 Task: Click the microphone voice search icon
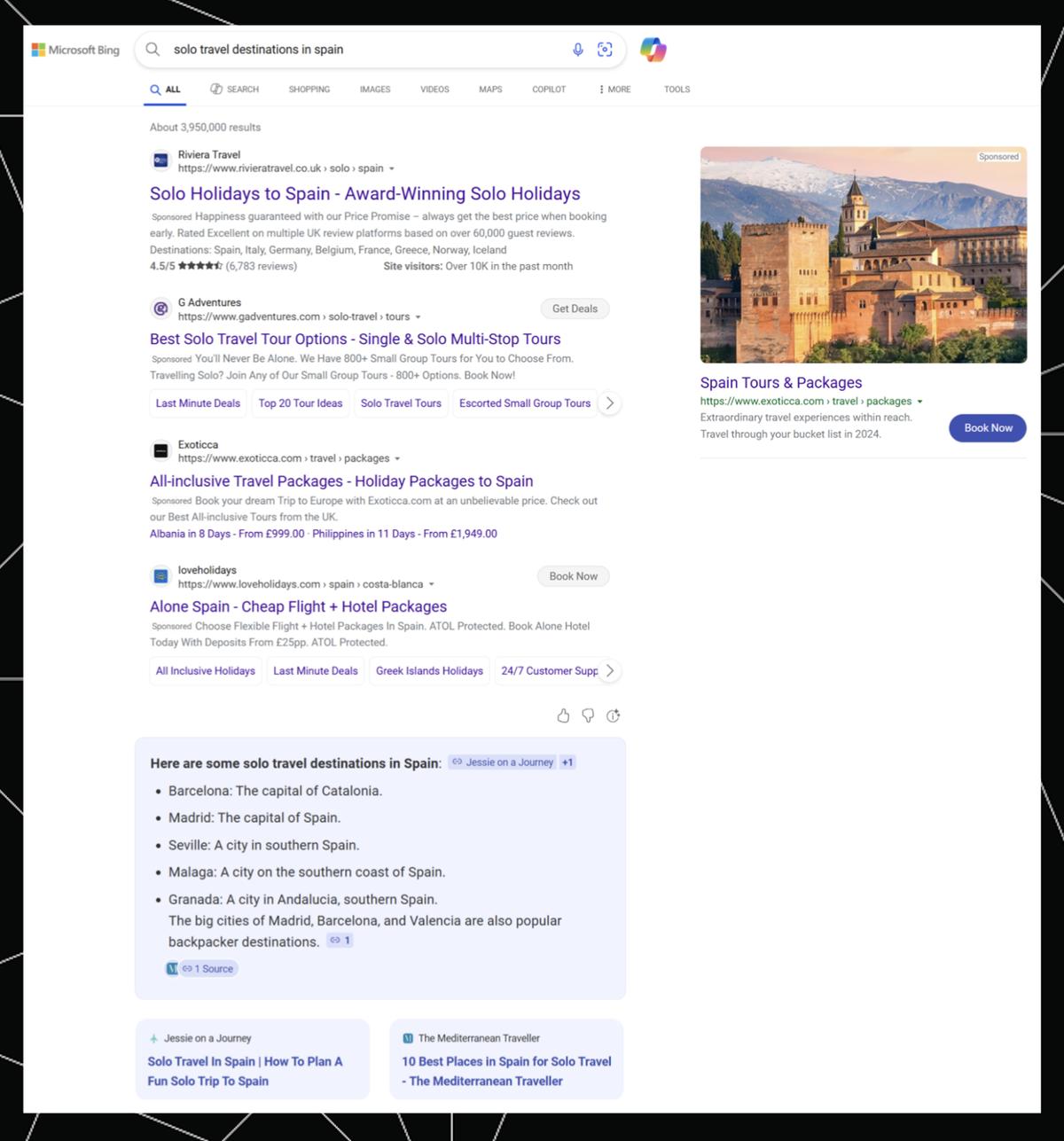pos(577,50)
